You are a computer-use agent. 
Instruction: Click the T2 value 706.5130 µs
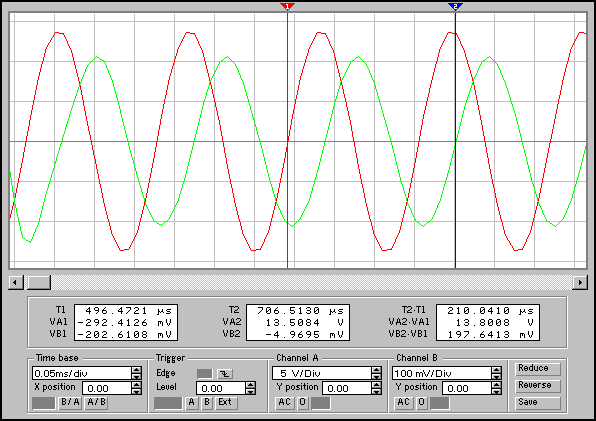(x=300, y=310)
